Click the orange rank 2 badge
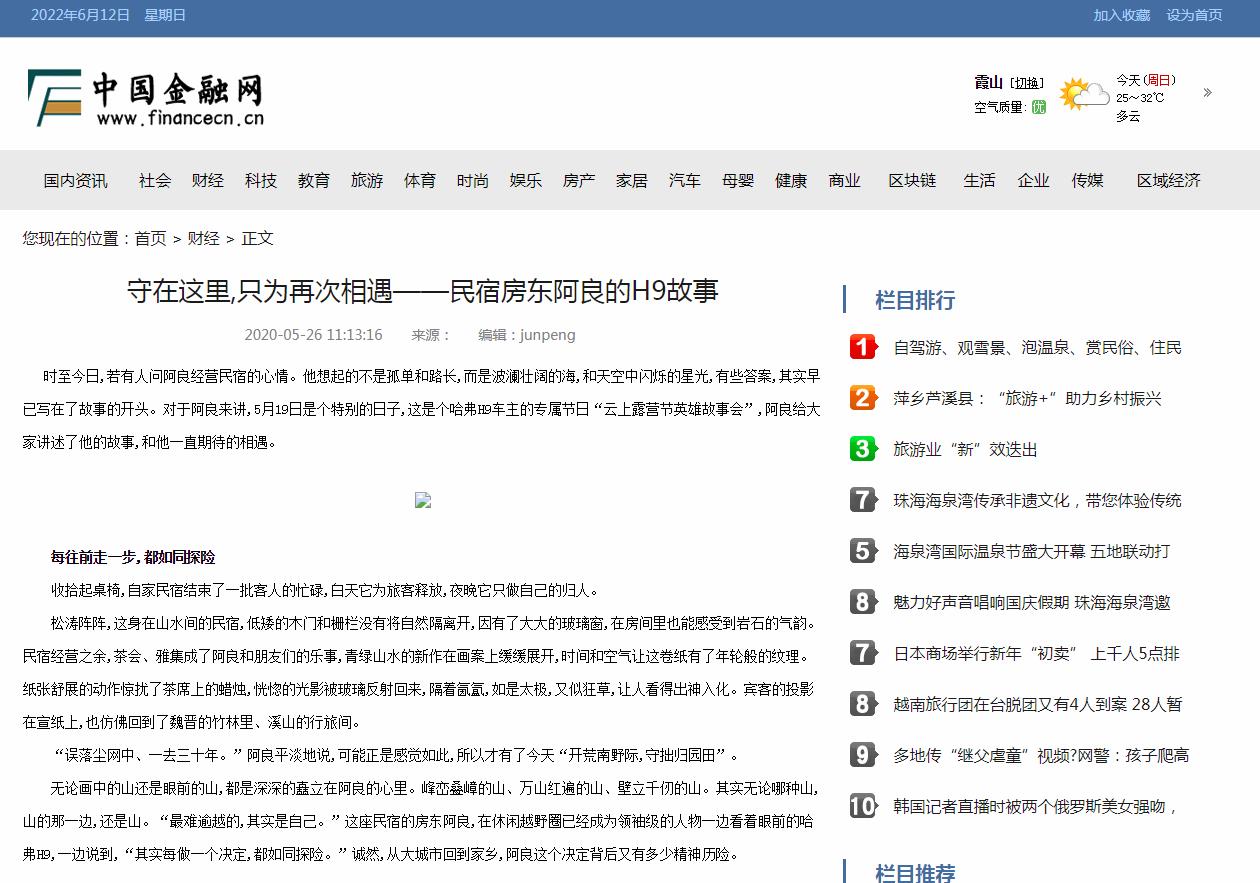 (863, 398)
